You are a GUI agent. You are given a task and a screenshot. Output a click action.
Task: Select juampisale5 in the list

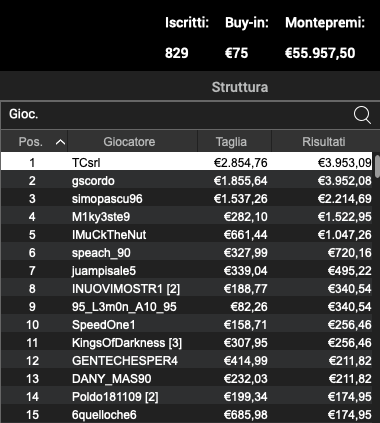(x=187, y=271)
